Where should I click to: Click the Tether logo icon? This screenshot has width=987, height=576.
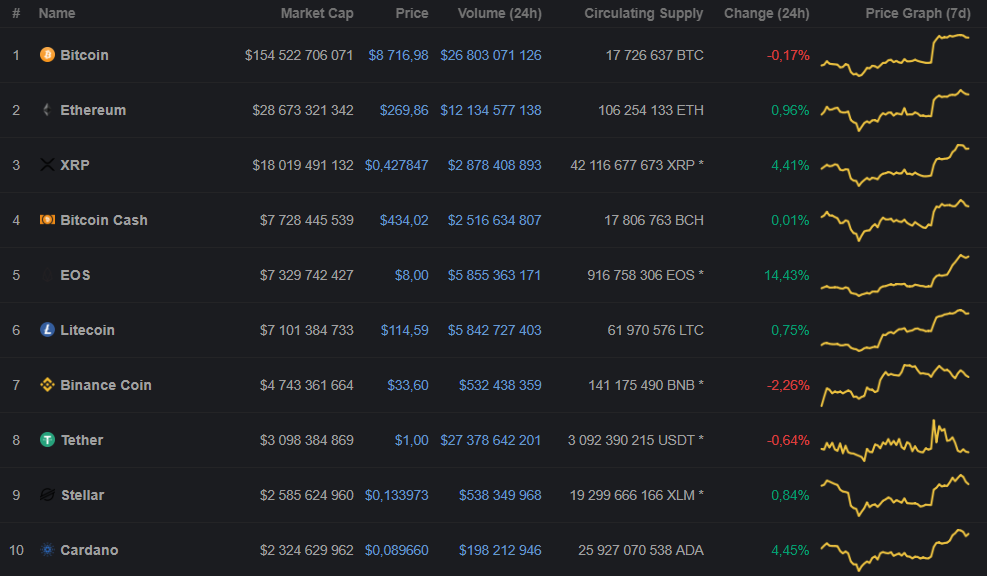[x=47, y=440]
